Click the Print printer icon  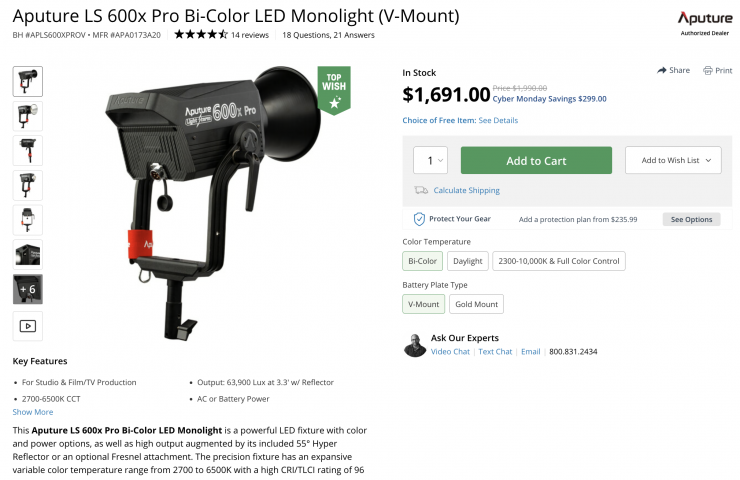708,71
